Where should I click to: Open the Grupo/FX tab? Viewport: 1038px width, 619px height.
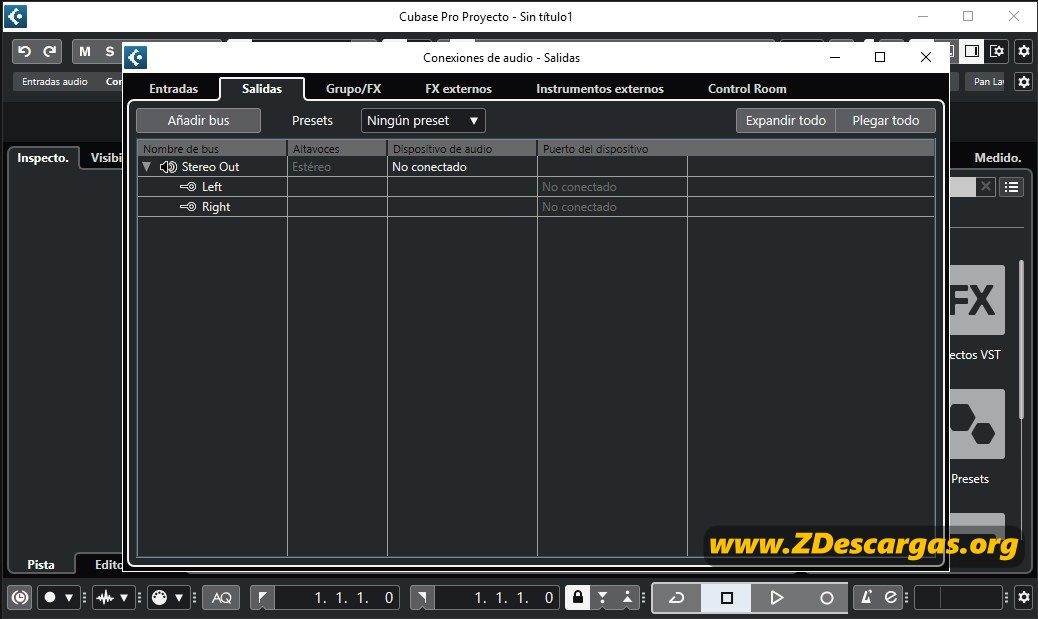click(x=354, y=89)
